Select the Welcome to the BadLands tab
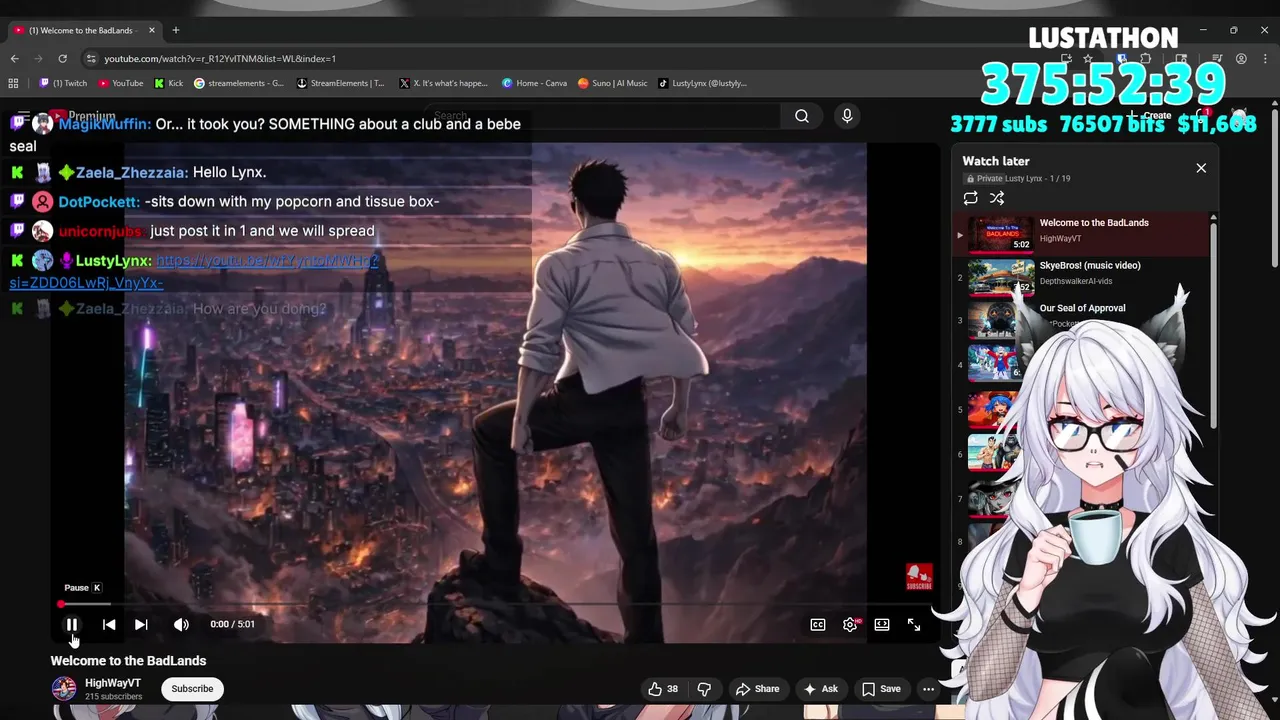 pos(84,30)
